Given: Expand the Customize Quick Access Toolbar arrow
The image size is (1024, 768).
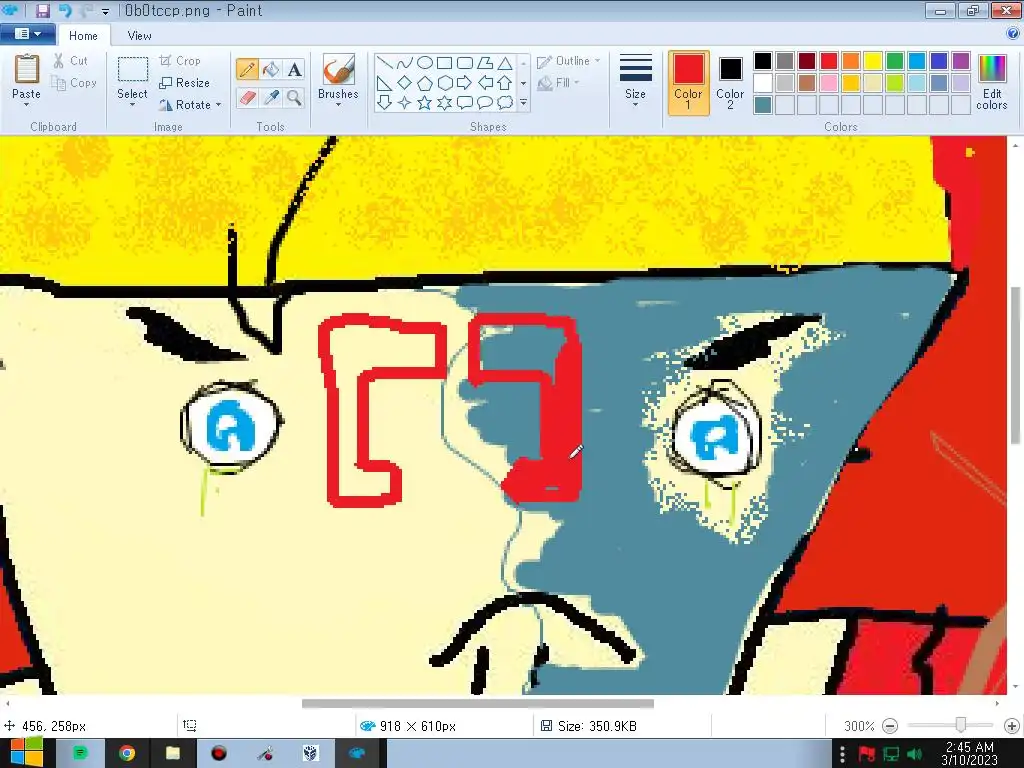Looking at the screenshot, I should [106, 11].
